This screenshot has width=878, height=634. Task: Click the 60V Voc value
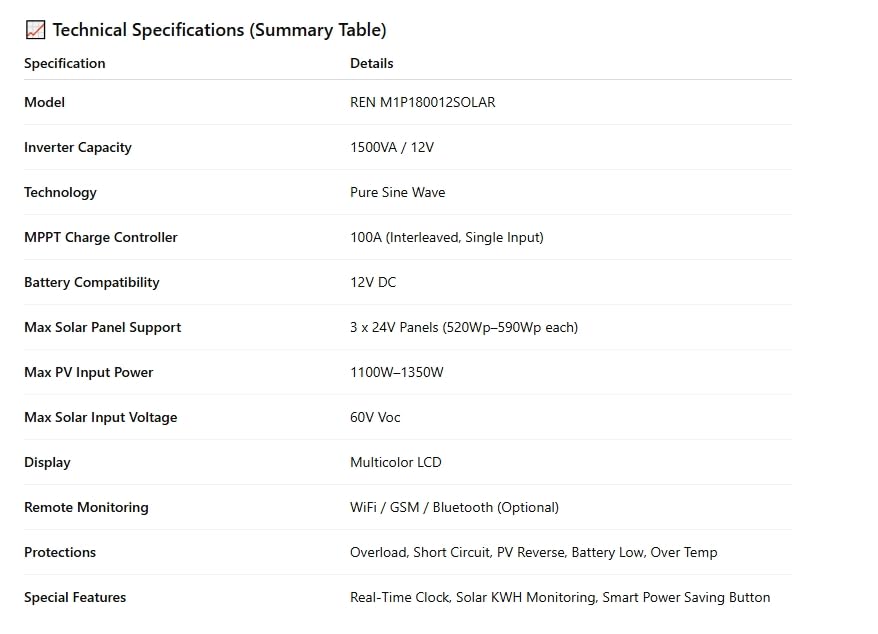(x=375, y=417)
